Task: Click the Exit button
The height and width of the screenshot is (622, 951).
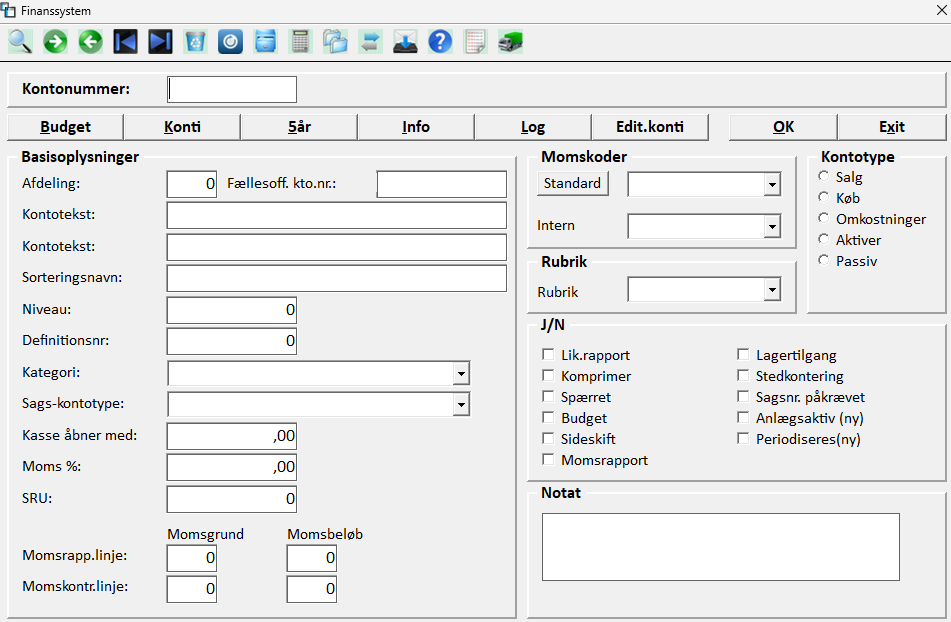Action: tap(892, 127)
